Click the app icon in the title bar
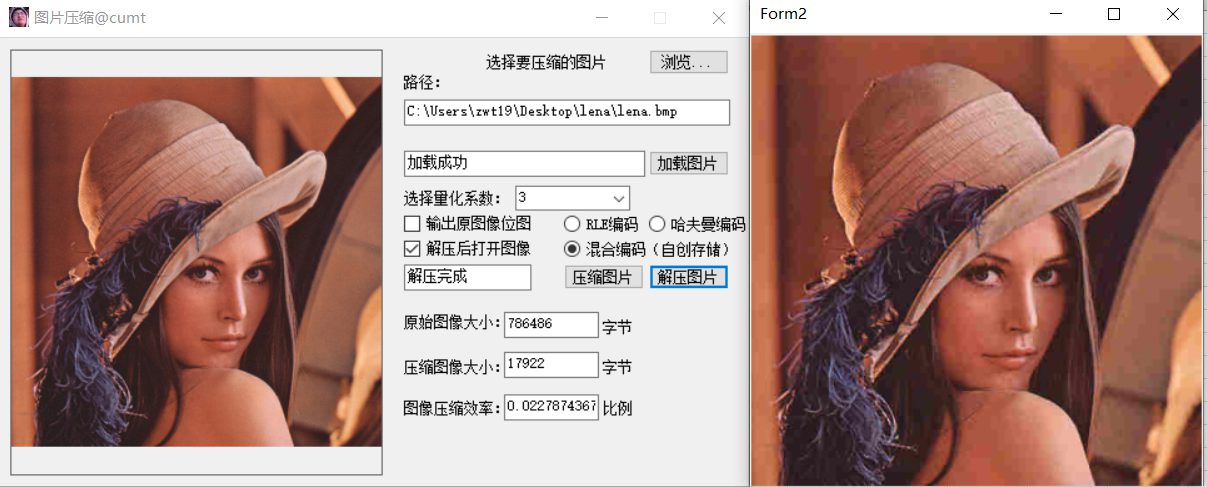Image resolution: width=1207 pixels, height=487 pixels. click(x=18, y=17)
